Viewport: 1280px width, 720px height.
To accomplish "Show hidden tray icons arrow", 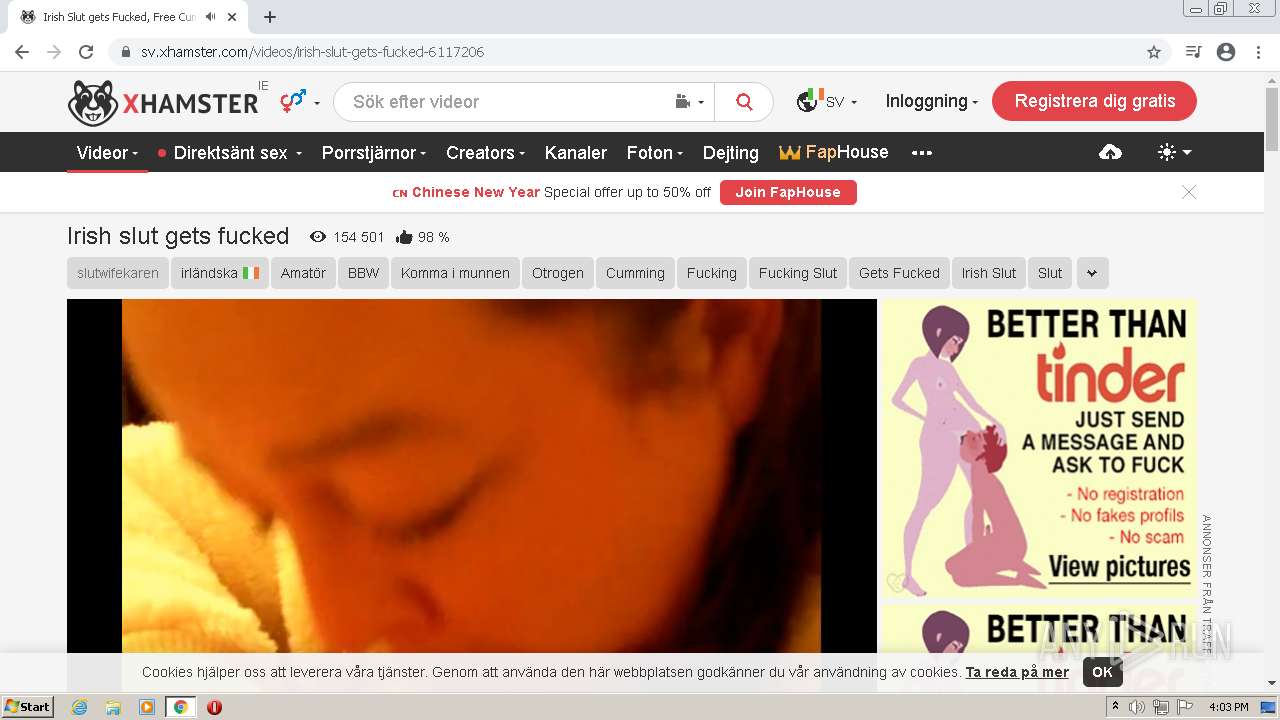I will 1116,707.
